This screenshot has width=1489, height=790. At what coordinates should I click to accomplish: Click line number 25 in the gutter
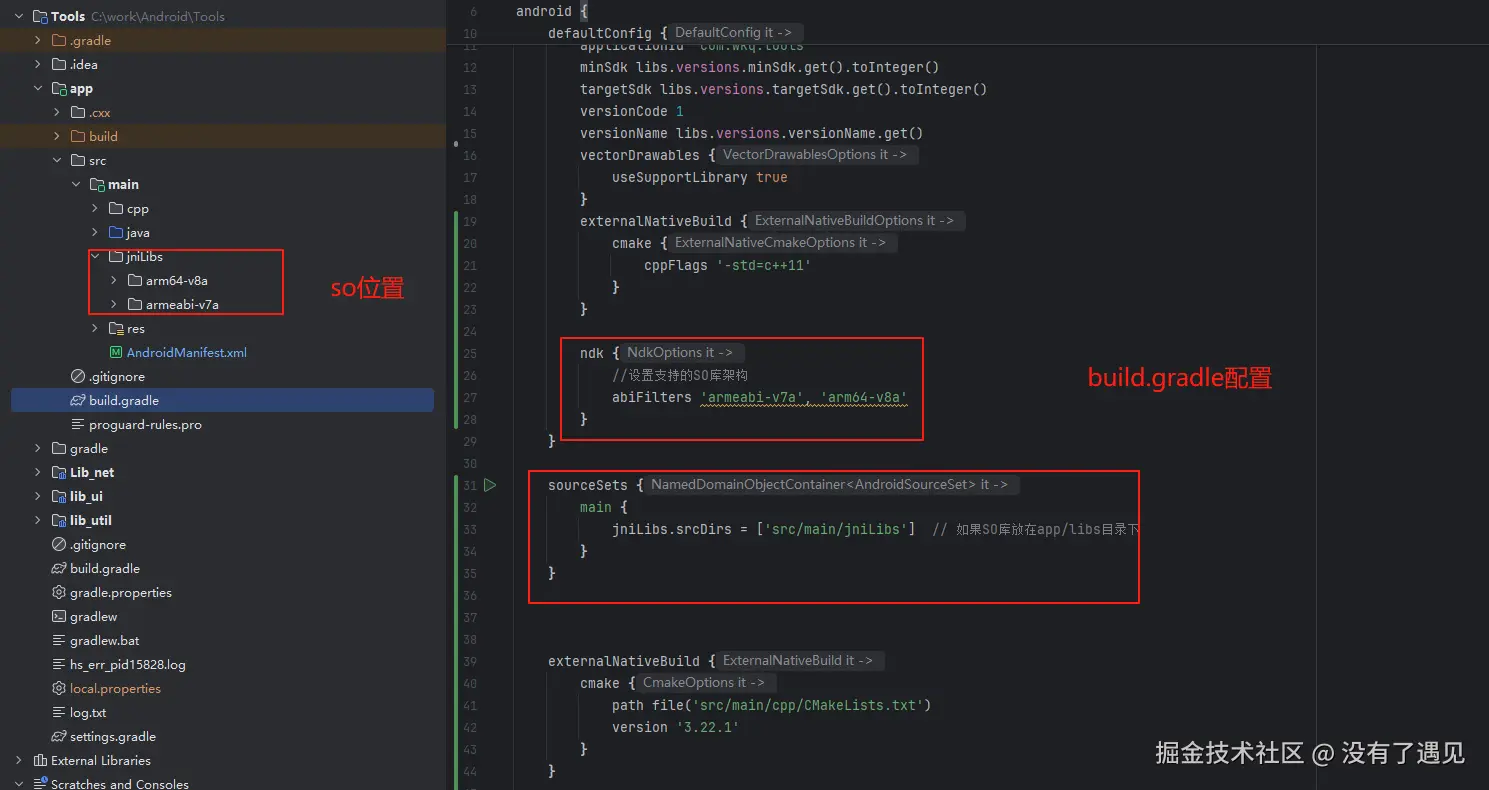pos(469,353)
